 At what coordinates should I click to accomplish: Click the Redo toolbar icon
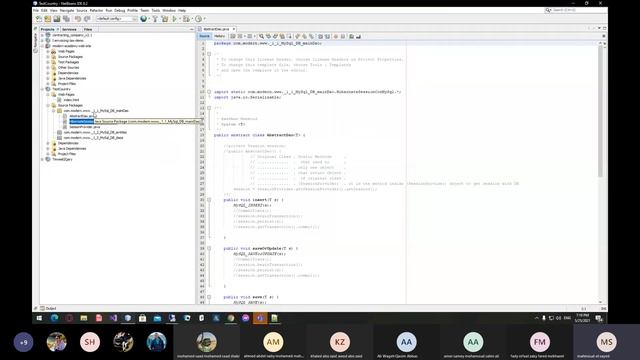(87, 19)
